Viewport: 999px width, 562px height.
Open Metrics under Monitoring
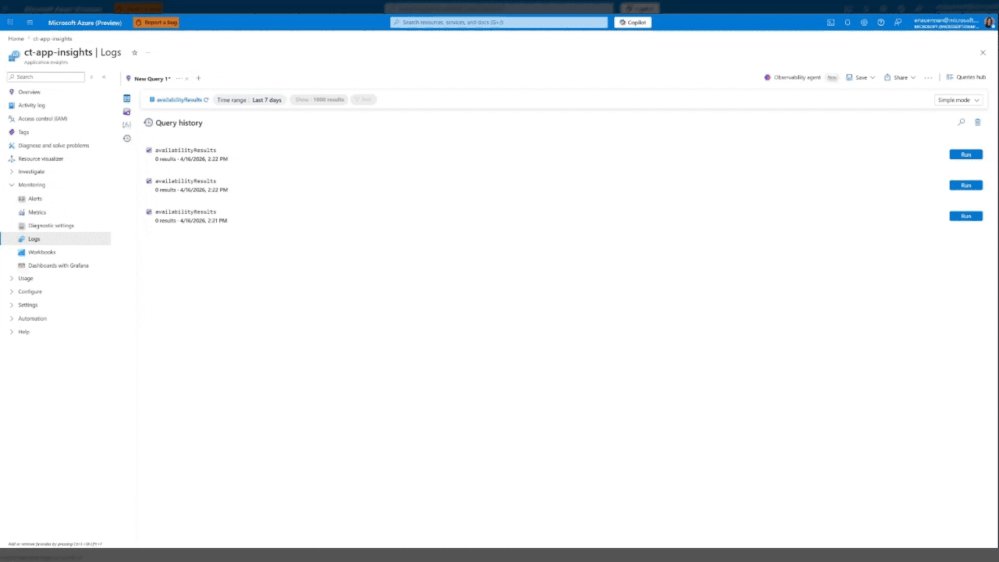37,212
